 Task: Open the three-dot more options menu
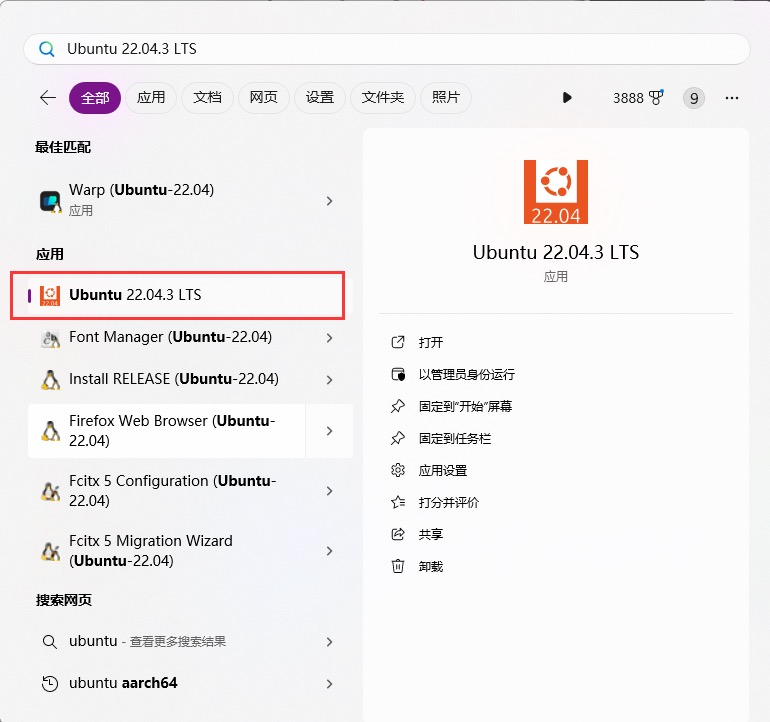731,98
